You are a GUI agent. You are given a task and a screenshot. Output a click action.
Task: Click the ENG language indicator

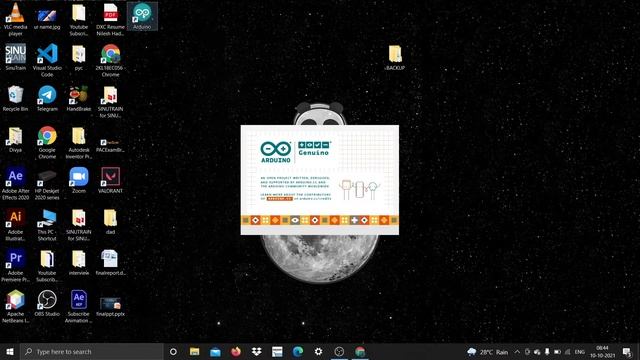(580, 352)
